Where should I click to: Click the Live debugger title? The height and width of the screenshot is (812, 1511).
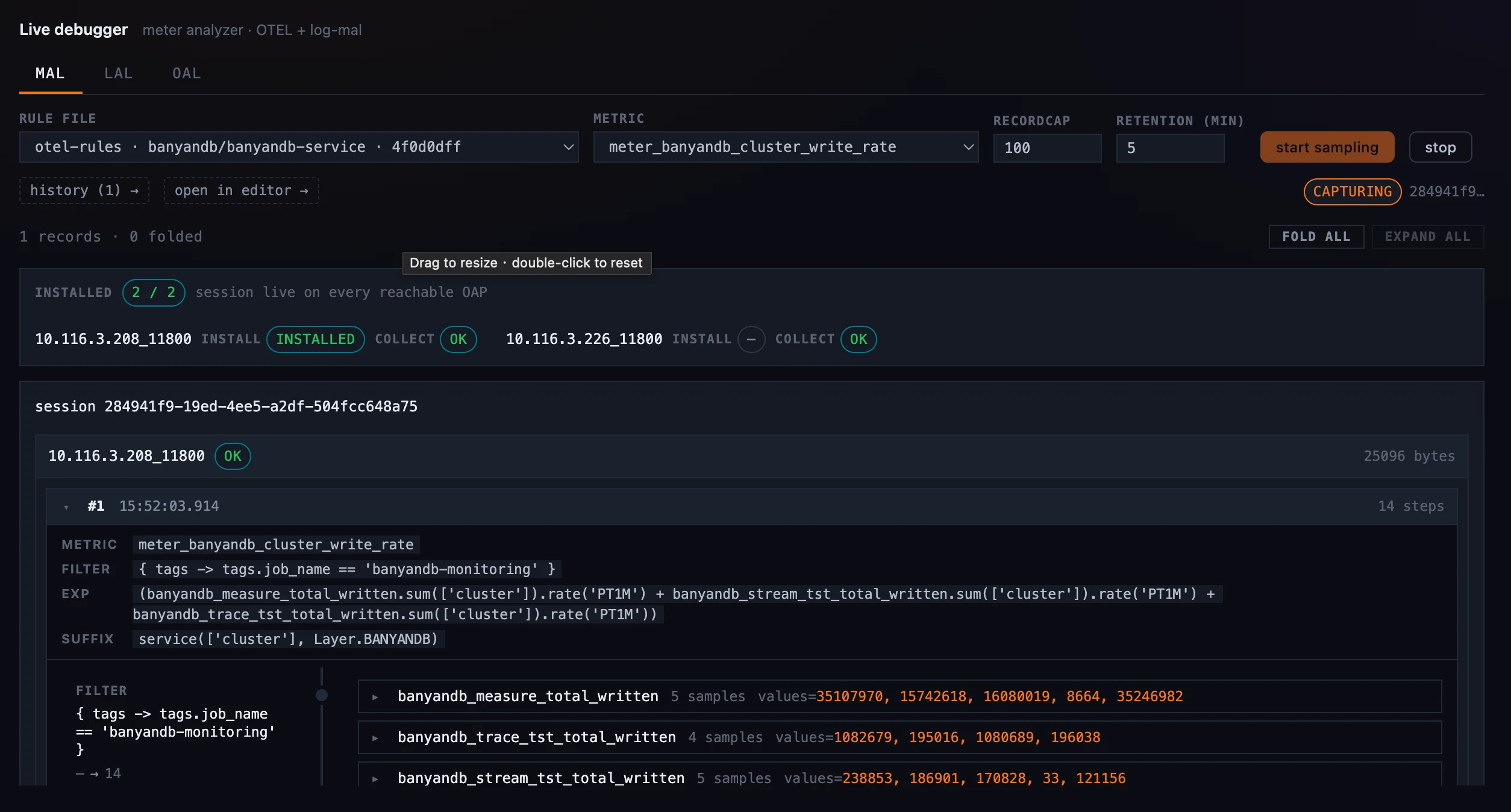pos(74,30)
